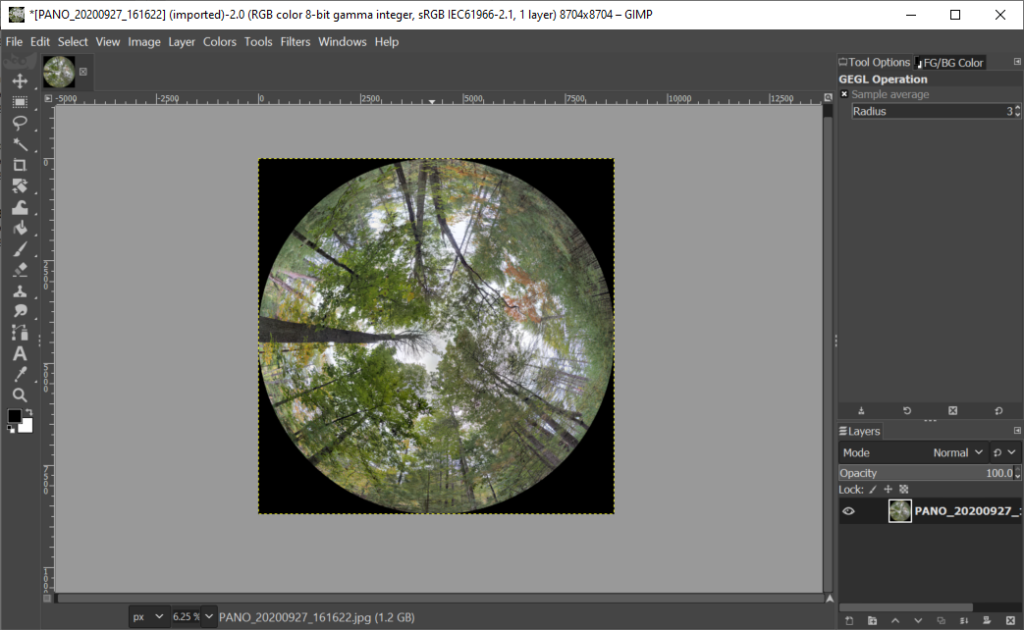This screenshot has width=1024, height=630.
Task: Activate the Fuzzy Select magic wand
Action: coord(19,144)
